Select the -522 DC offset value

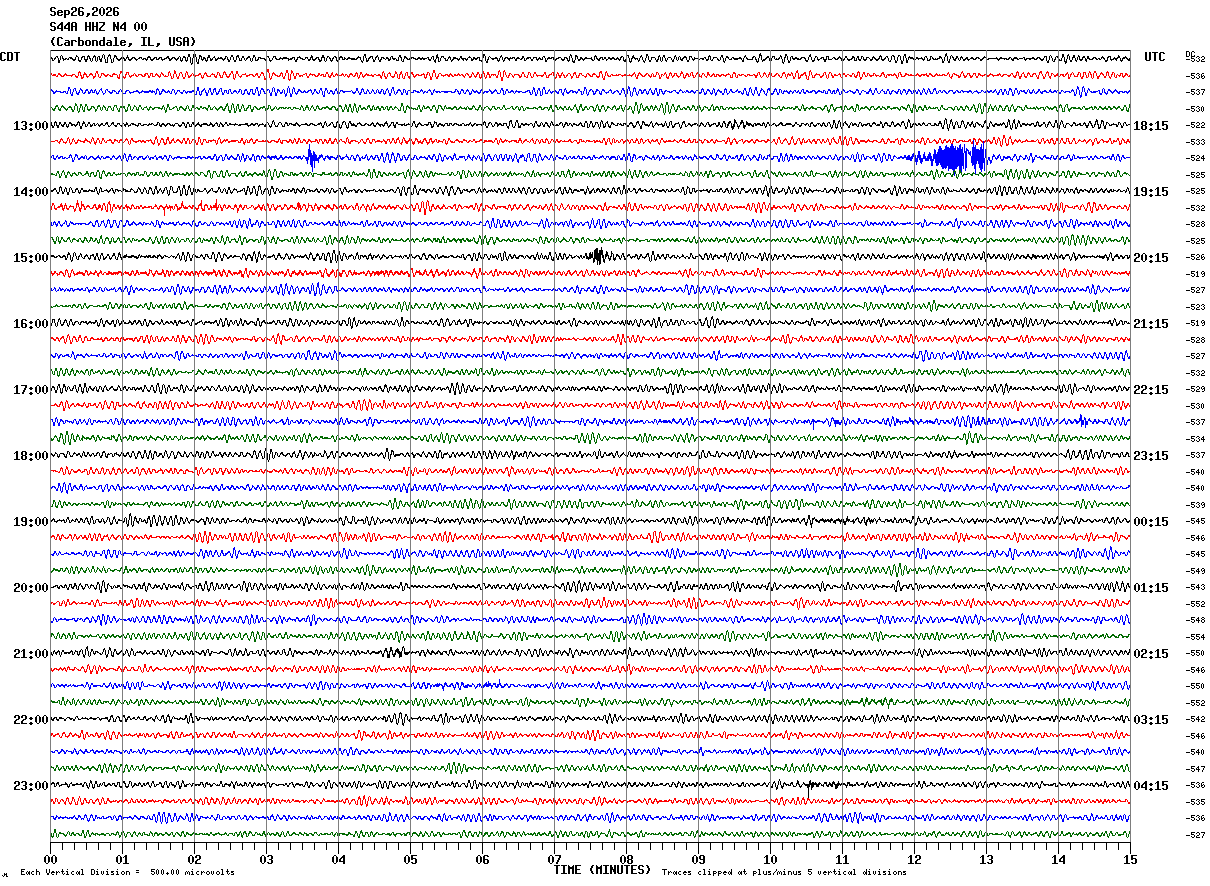1195,125
